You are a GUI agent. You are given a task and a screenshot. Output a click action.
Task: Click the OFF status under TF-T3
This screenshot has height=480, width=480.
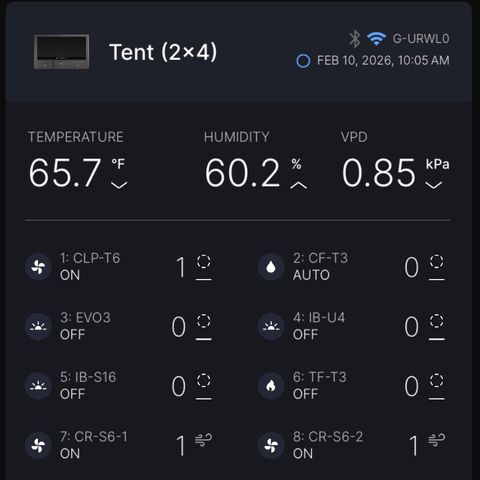tap(305, 394)
